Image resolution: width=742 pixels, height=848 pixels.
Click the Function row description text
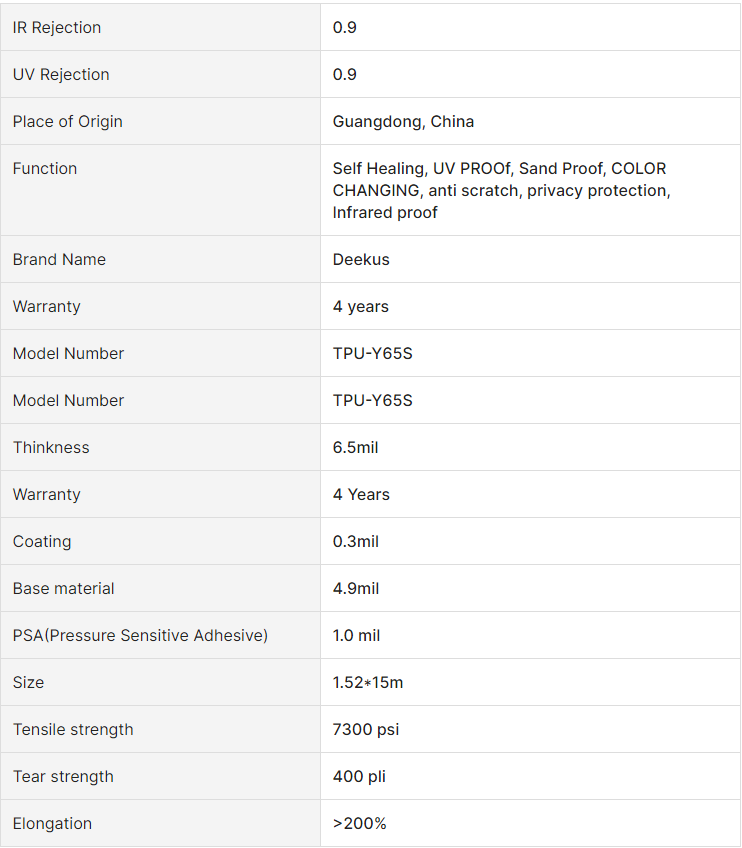(x=501, y=190)
